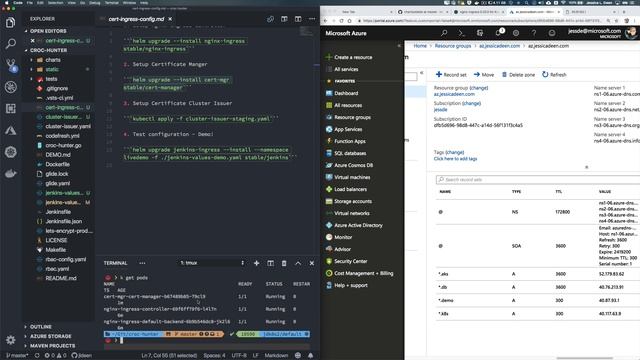This screenshot has width=640, height=360.
Task: Open Azure Cloud Shell icon
Action: [462, 33]
